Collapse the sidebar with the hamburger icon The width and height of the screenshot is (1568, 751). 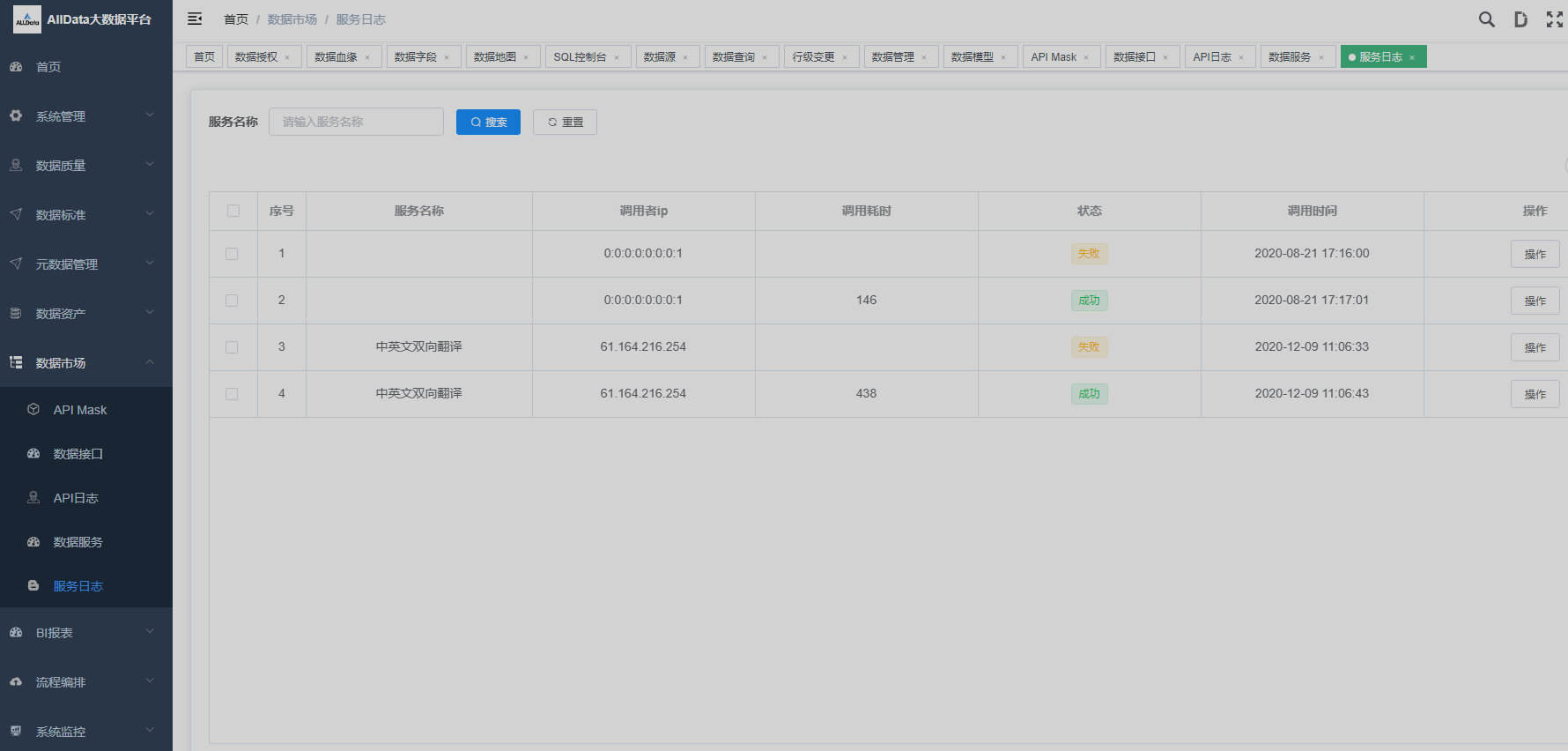[195, 19]
